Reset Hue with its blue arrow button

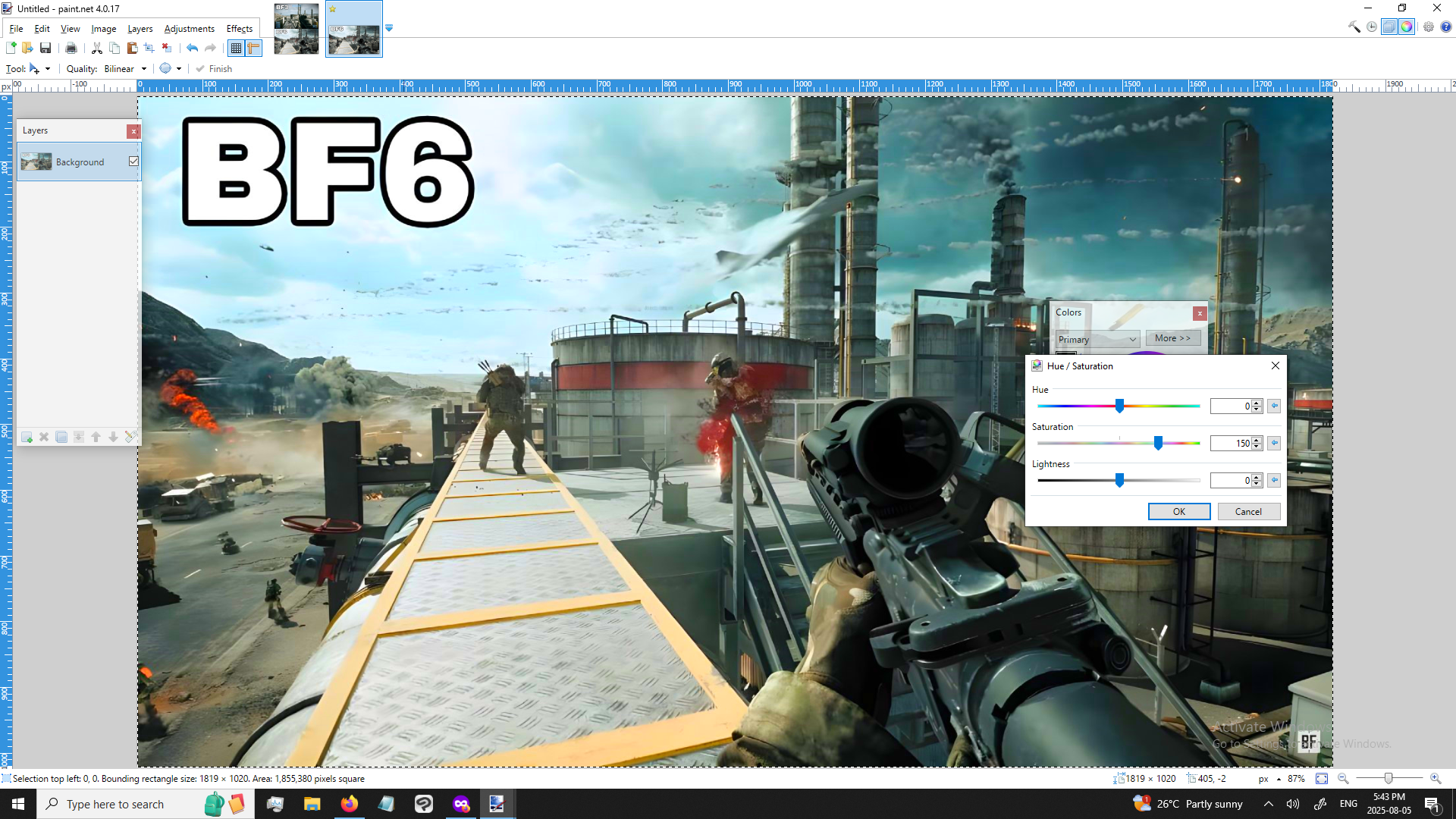tap(1274, 406)
